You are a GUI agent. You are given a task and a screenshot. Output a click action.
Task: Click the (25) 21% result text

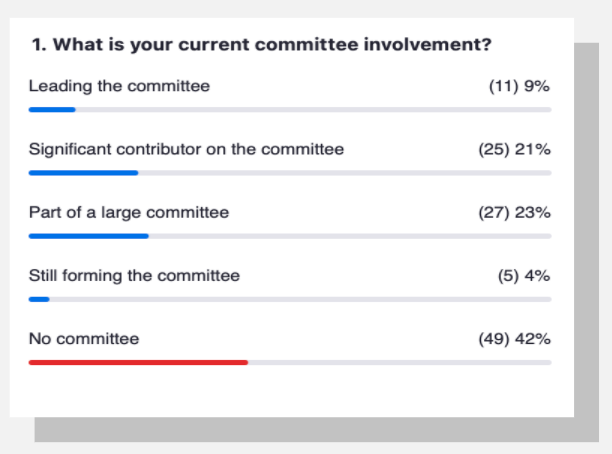pyautogui.click(x=514, y=149)
